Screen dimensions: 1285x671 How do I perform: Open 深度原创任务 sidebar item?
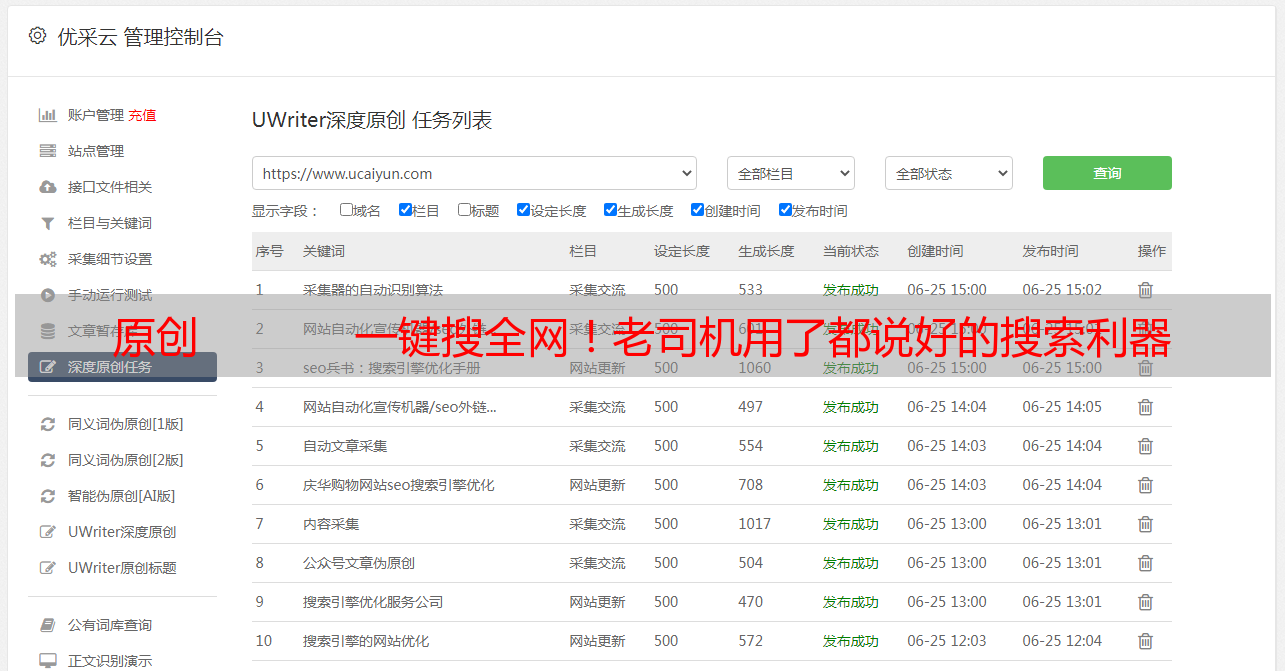pyautogui.click(x=122, y=367)
